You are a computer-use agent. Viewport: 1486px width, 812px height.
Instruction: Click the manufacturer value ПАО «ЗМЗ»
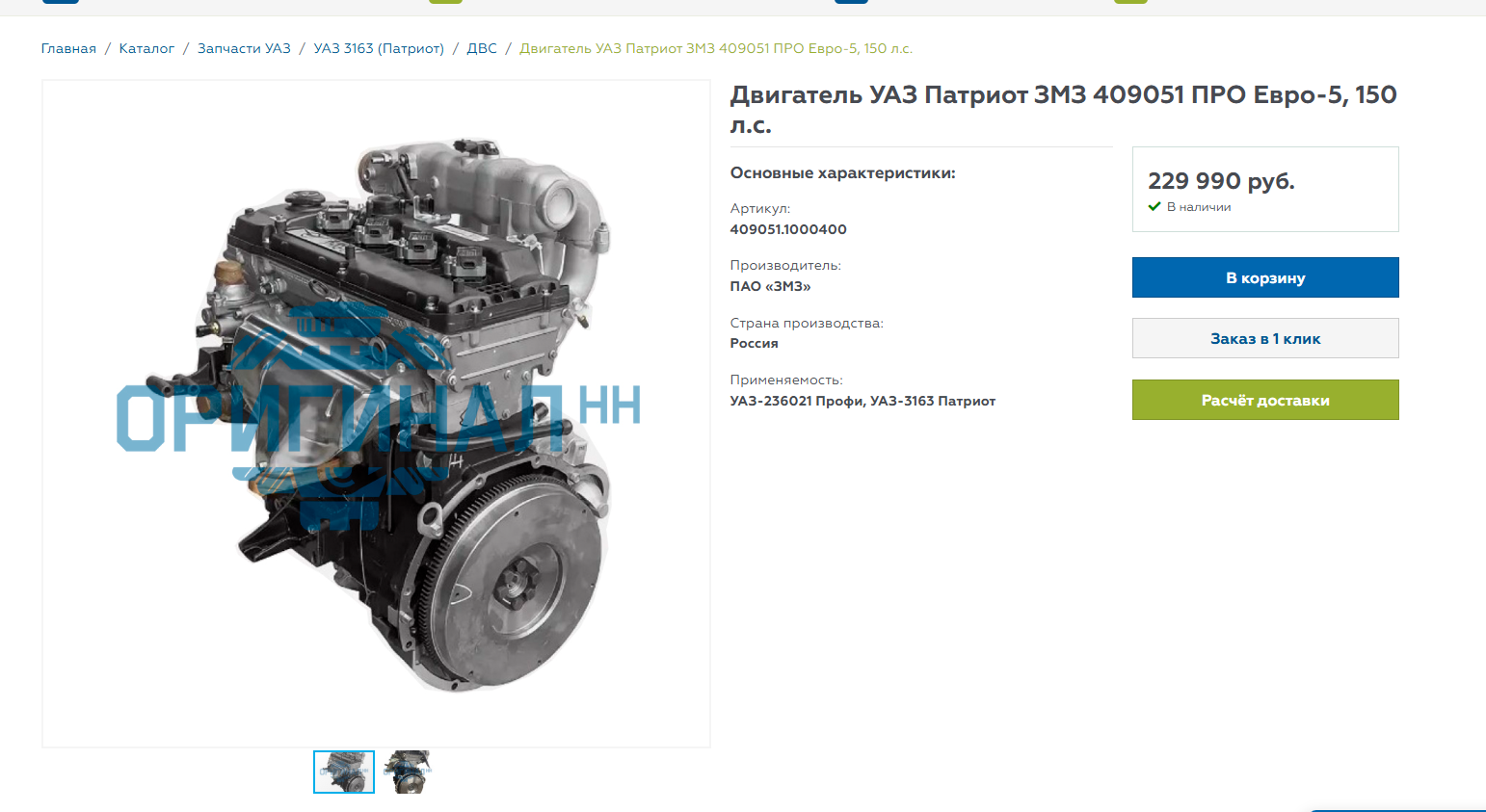770,286
